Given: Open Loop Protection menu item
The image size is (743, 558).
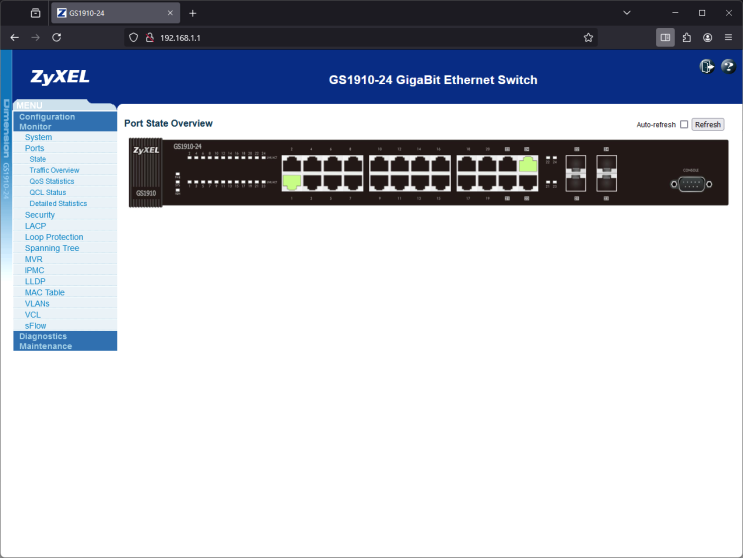Looking at the screenshot, I should click(54, 237).
